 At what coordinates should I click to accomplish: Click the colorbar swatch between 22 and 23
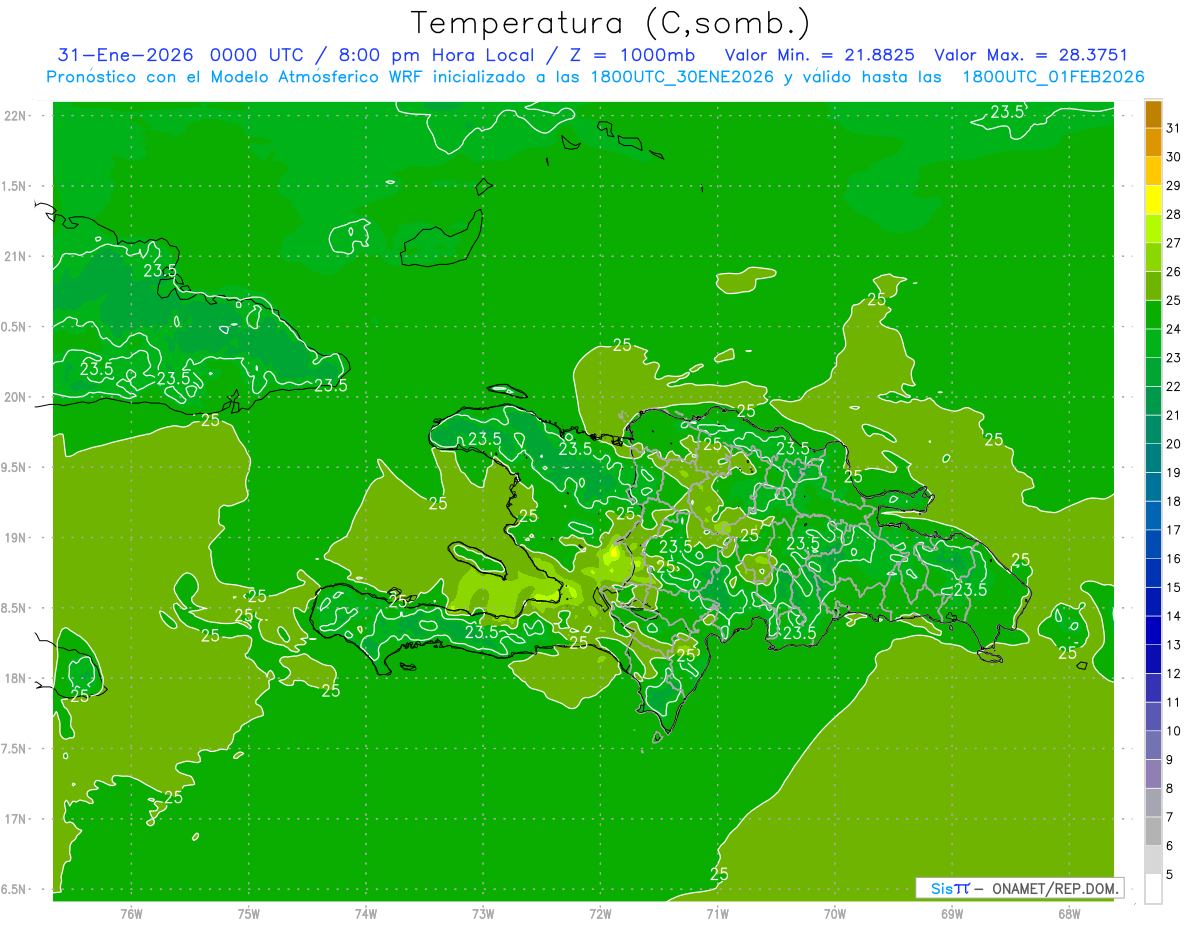1154,372
